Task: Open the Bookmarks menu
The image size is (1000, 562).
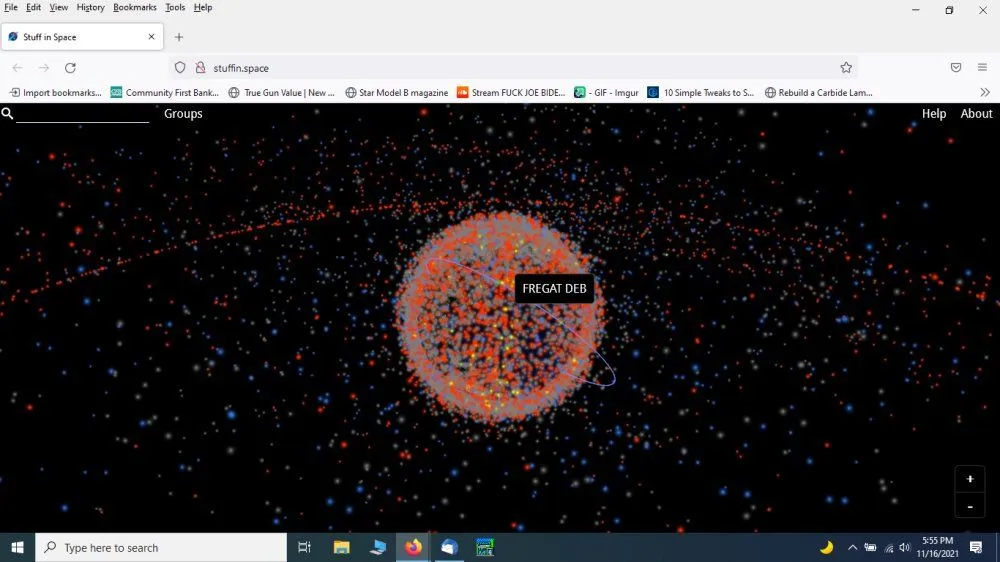Action: [135, 8]
